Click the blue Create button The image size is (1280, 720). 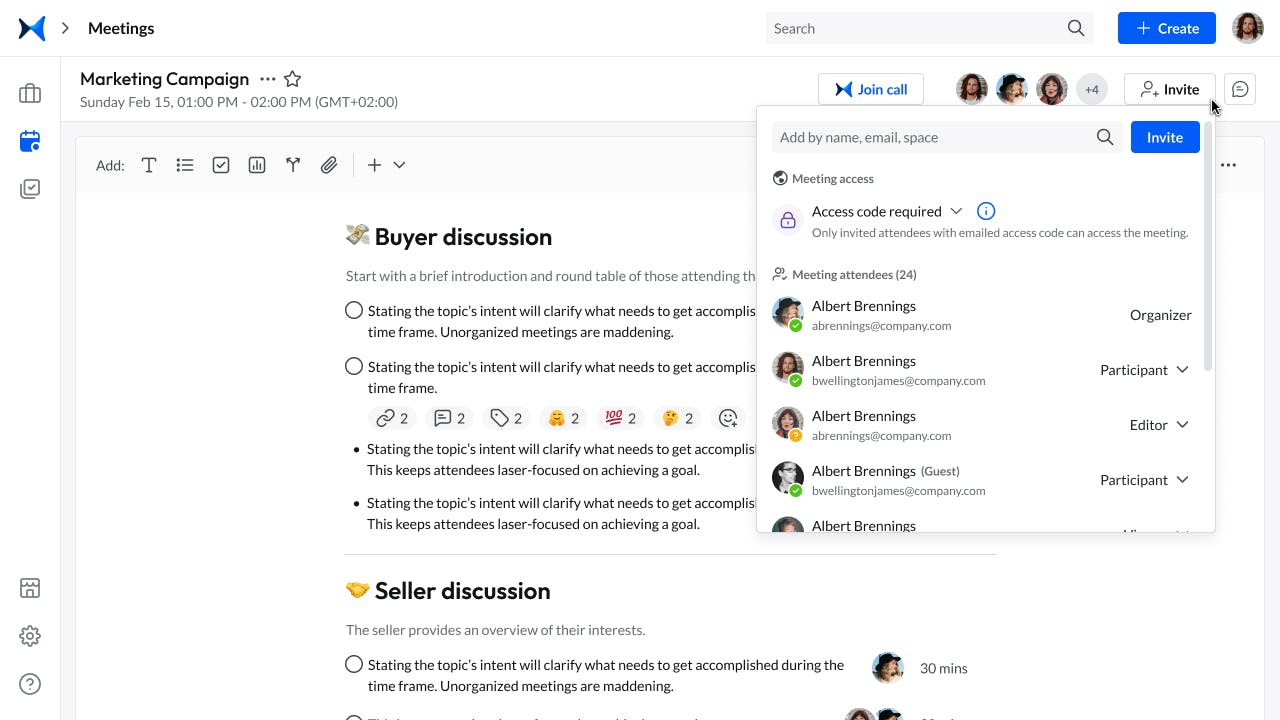click(1167, 28)
